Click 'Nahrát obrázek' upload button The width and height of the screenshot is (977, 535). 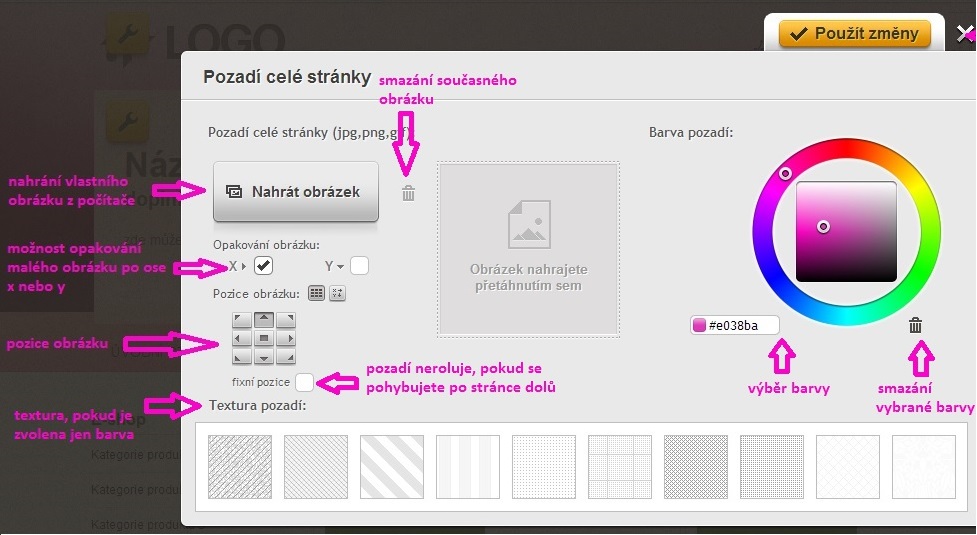click(x=296, y=191)
